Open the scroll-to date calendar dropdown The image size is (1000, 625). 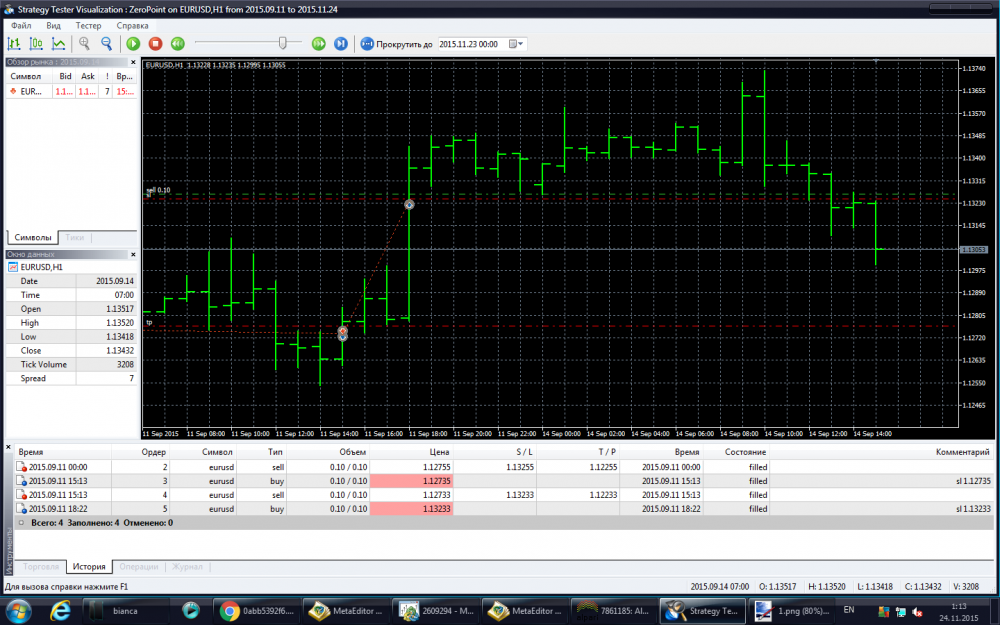(517, 44)
